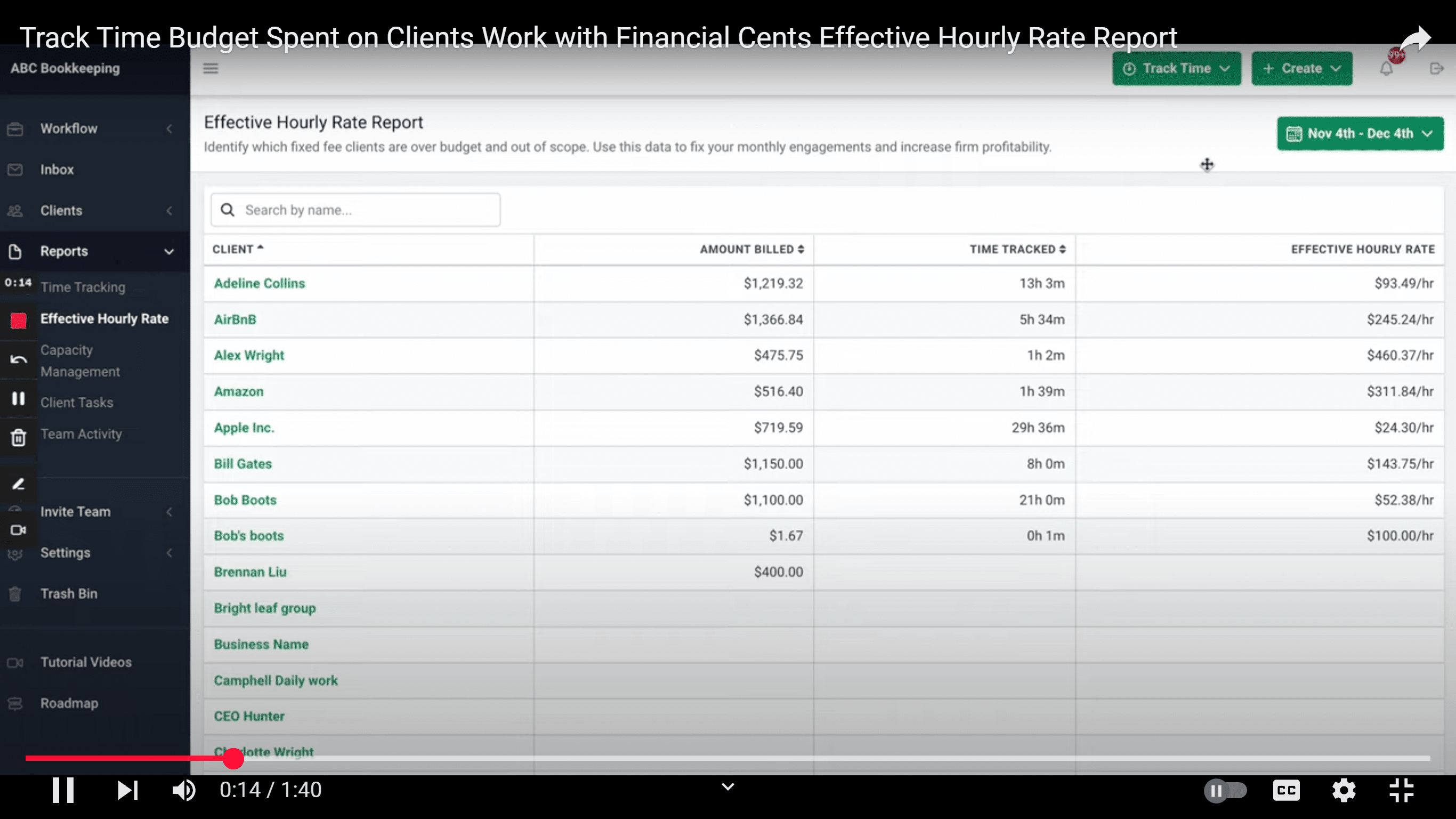Open Client Tasks report

(x=76, y=403)
